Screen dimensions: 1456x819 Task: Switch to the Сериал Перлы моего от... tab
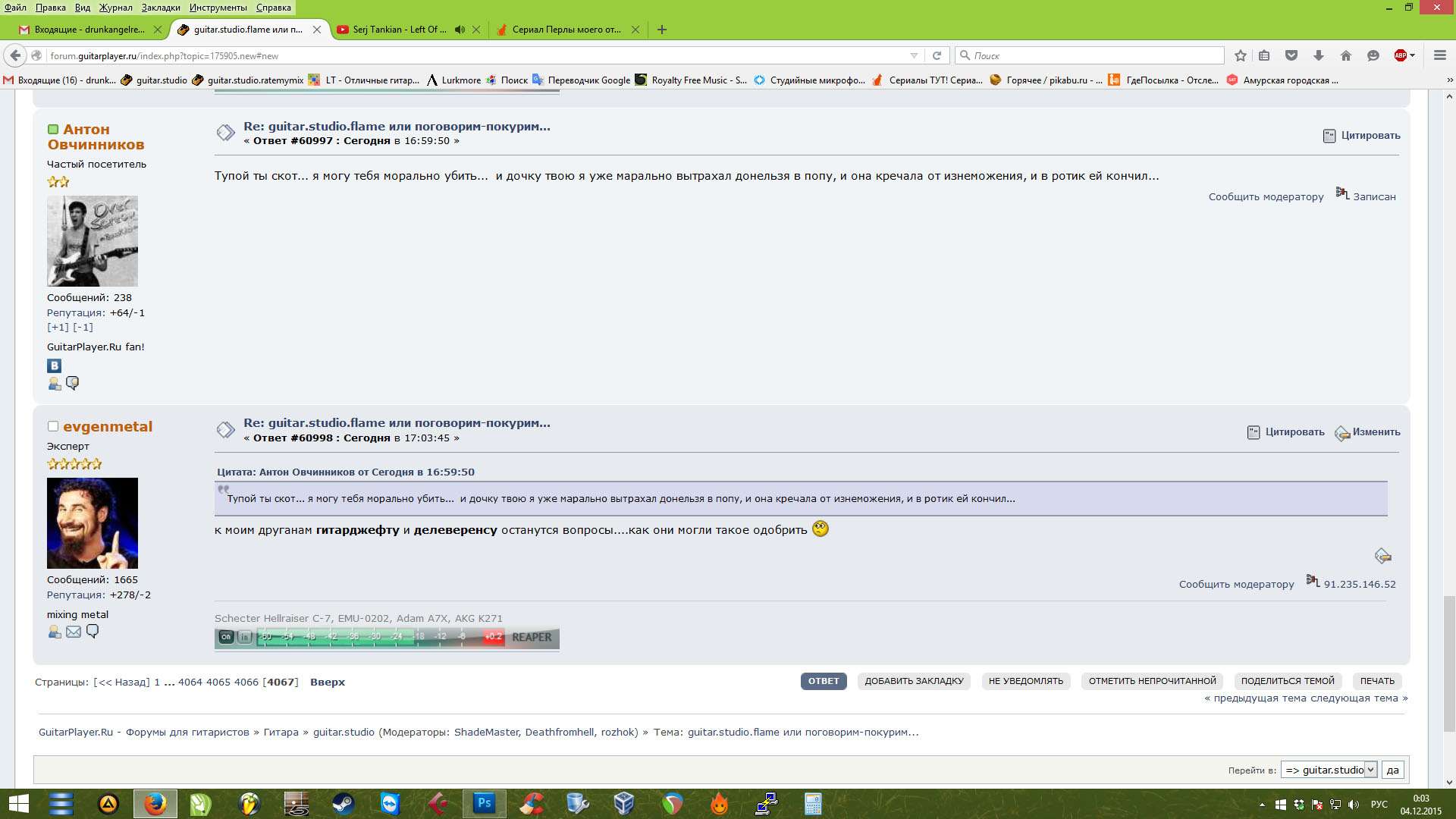(565, 30)
